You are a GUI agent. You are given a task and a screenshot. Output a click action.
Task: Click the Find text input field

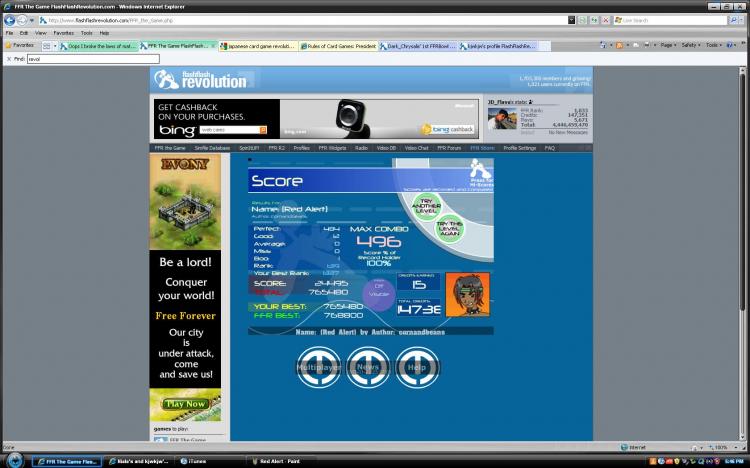(93, 59)
